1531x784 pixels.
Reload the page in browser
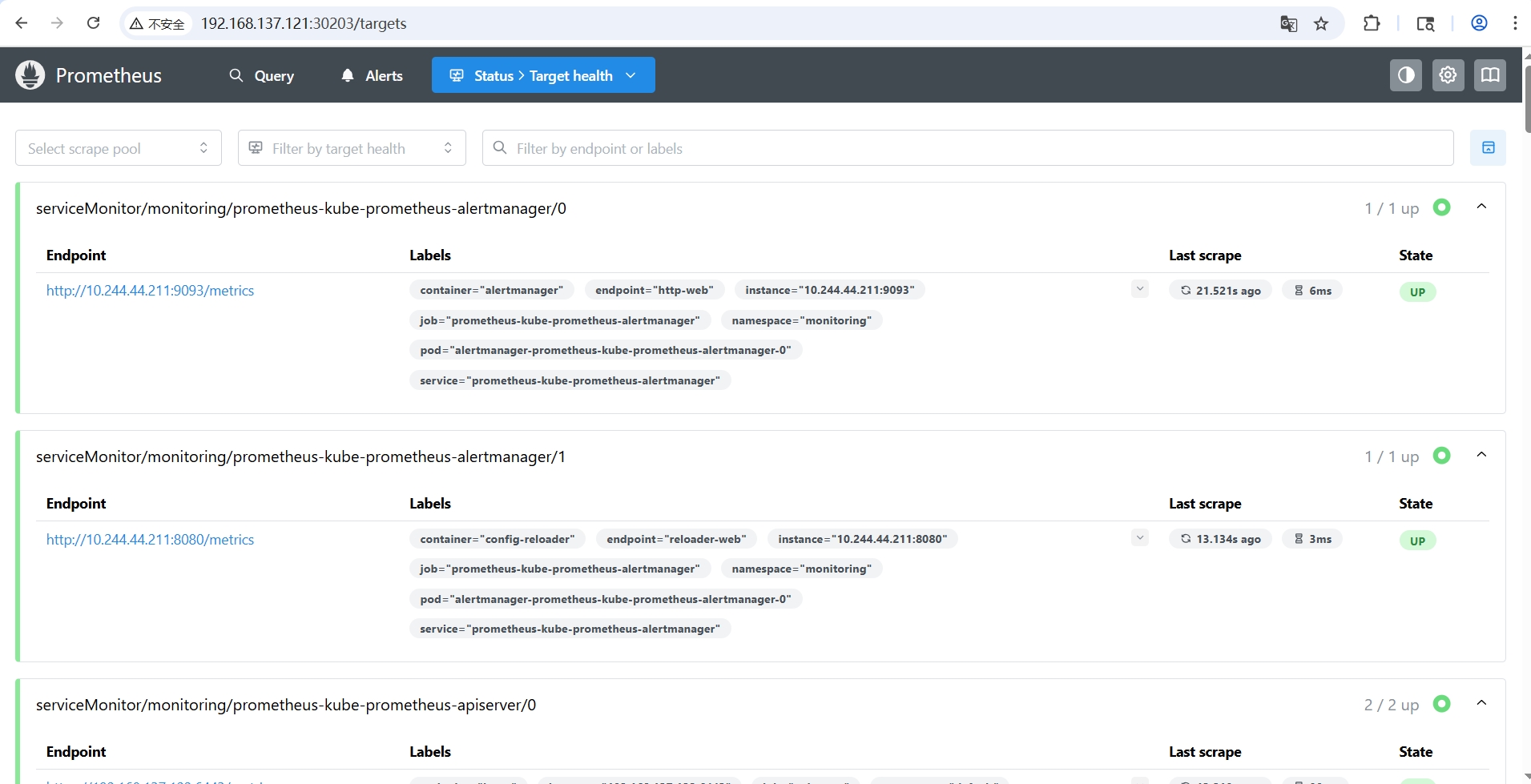tap(94, 23)
